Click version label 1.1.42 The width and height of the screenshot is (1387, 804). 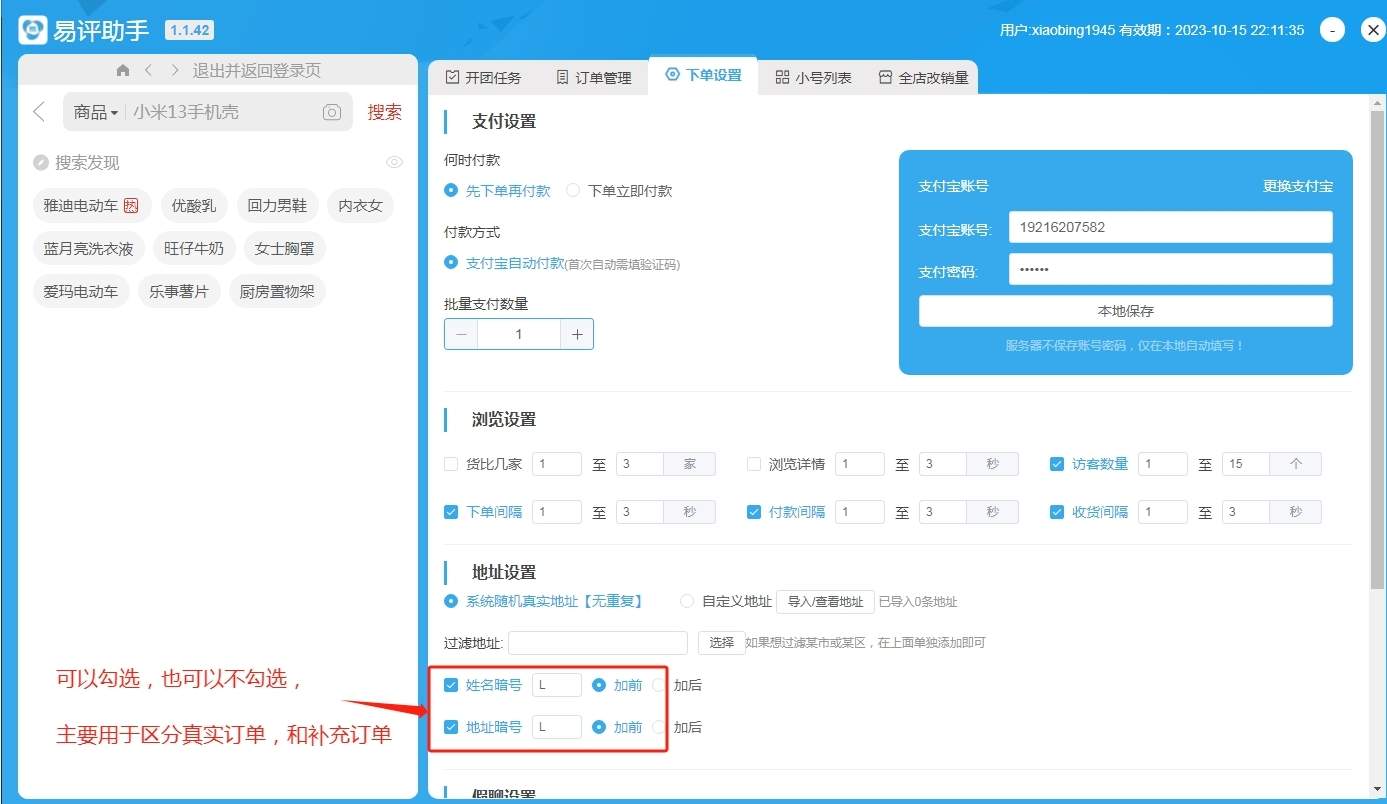click(189, 30)
